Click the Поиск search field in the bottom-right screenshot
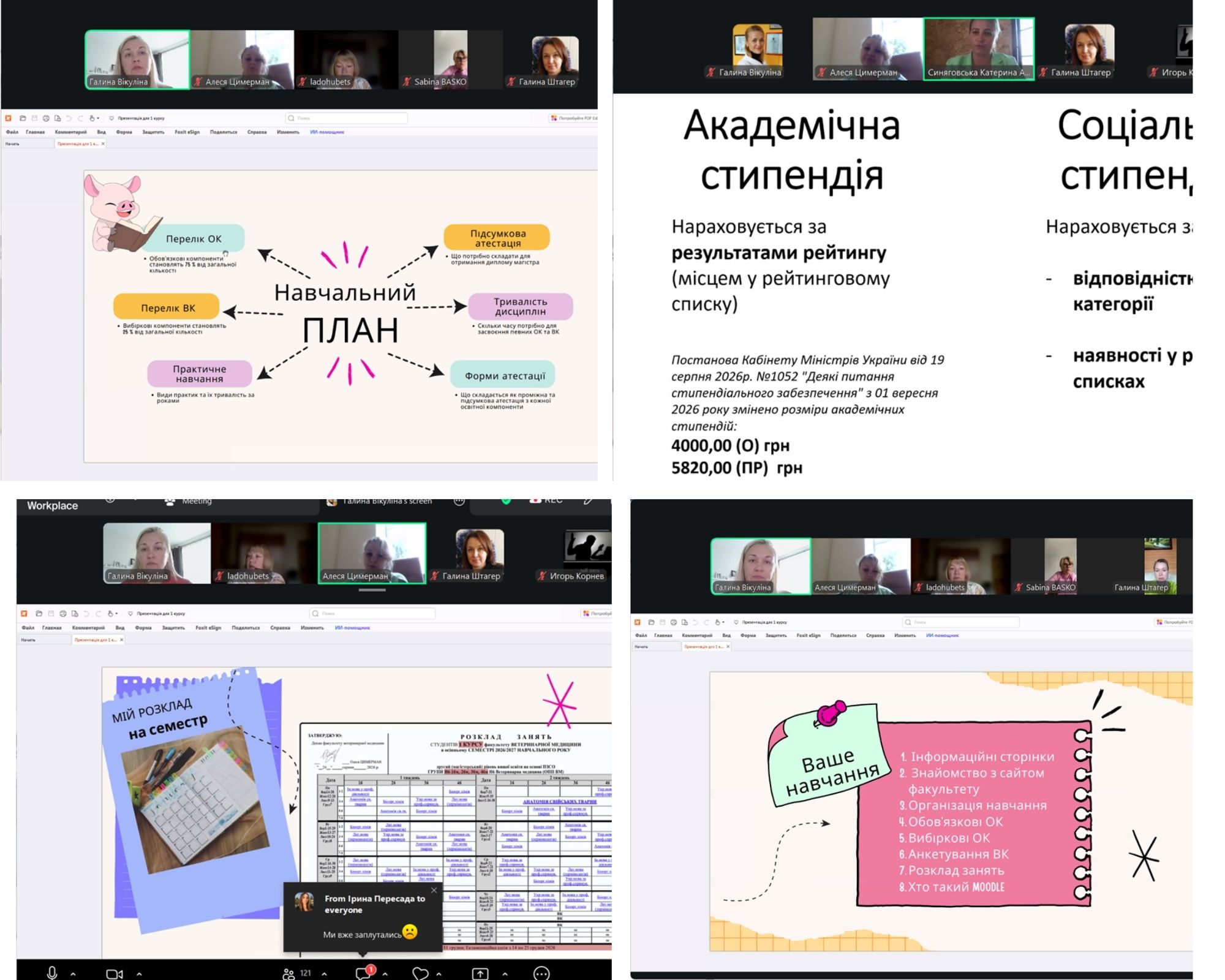The image size is (1225, 980). [961, 622]
